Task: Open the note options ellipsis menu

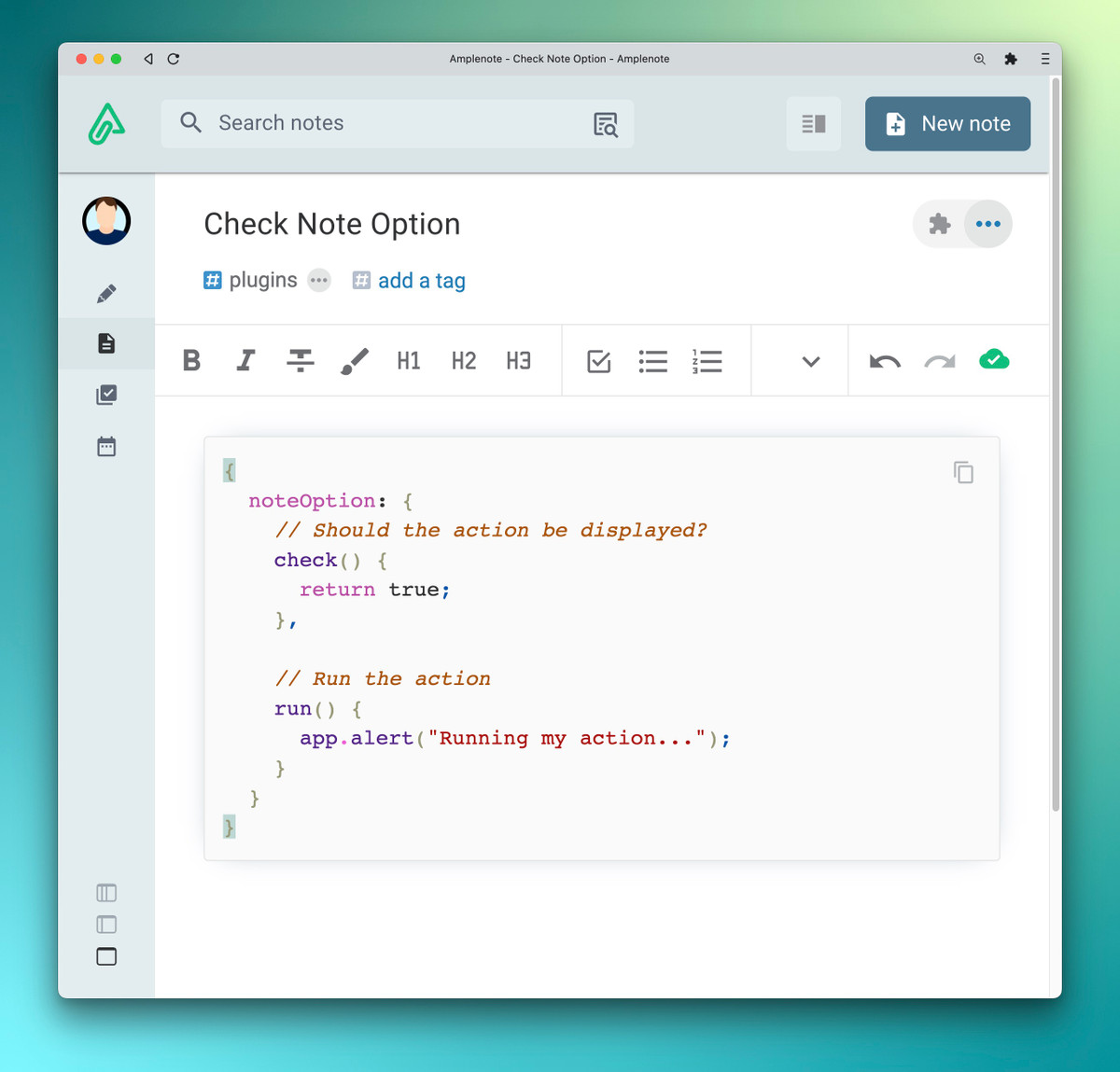Action: click(988, 224)
